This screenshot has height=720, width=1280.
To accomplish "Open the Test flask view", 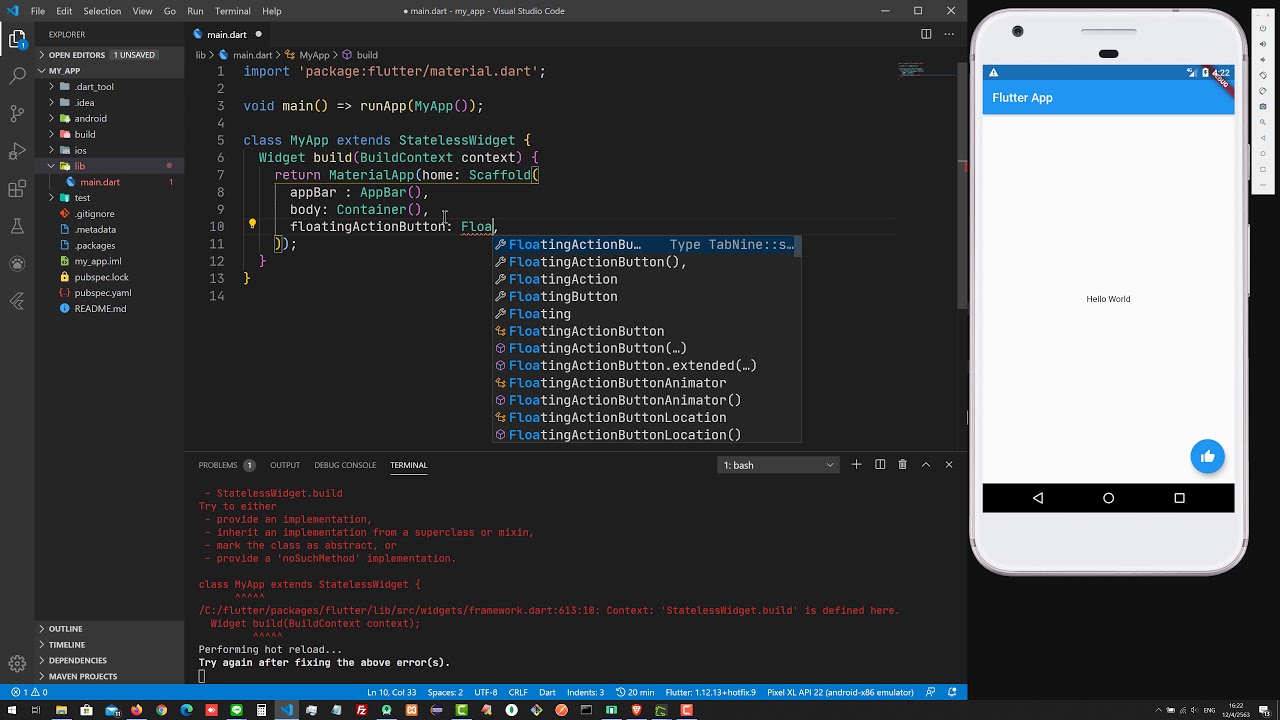I will [x=17, y=227].
